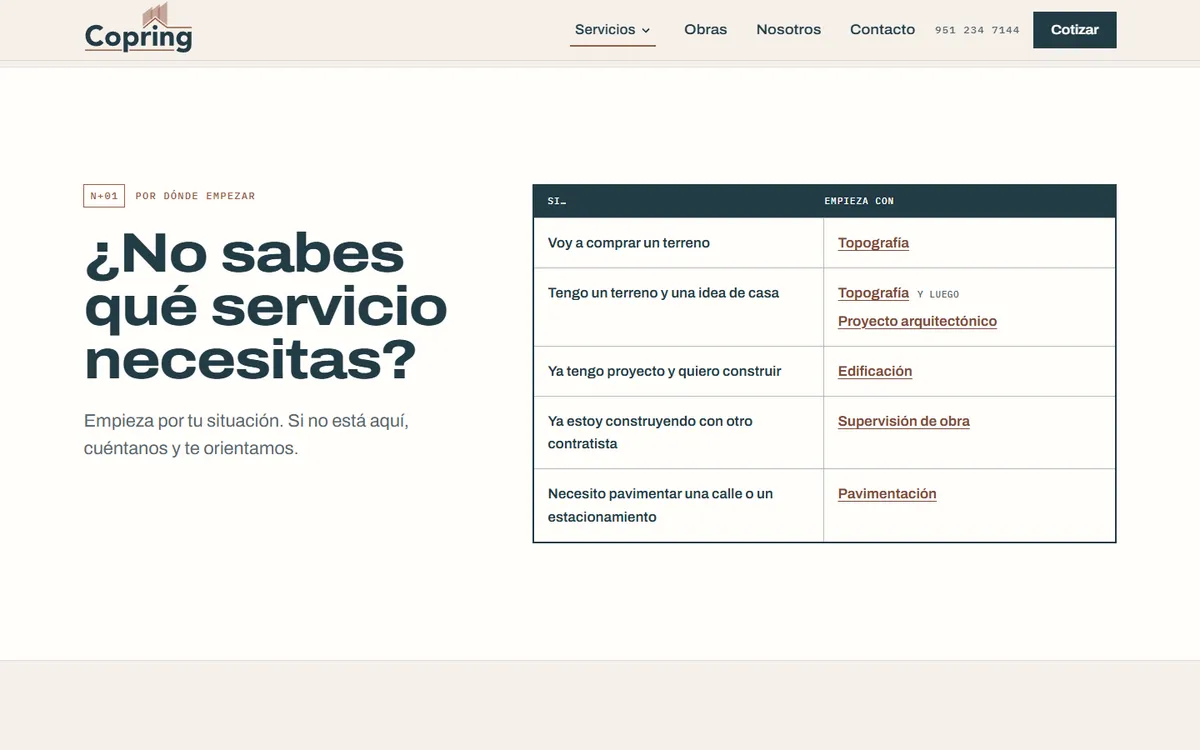Open the Contacto menu item
This screenshot has width=1200, height=750.
(x=882, y=30)
